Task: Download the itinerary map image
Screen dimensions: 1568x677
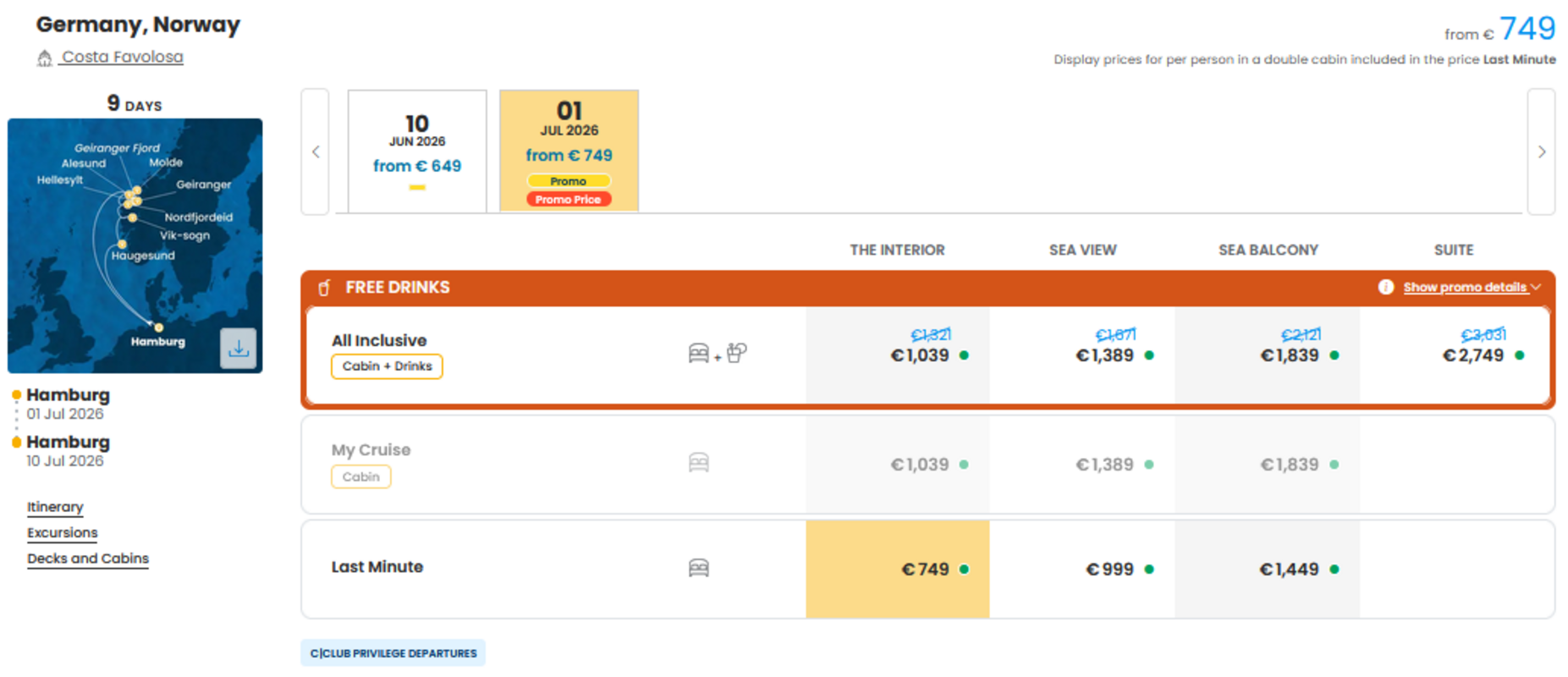Action: 239,348
